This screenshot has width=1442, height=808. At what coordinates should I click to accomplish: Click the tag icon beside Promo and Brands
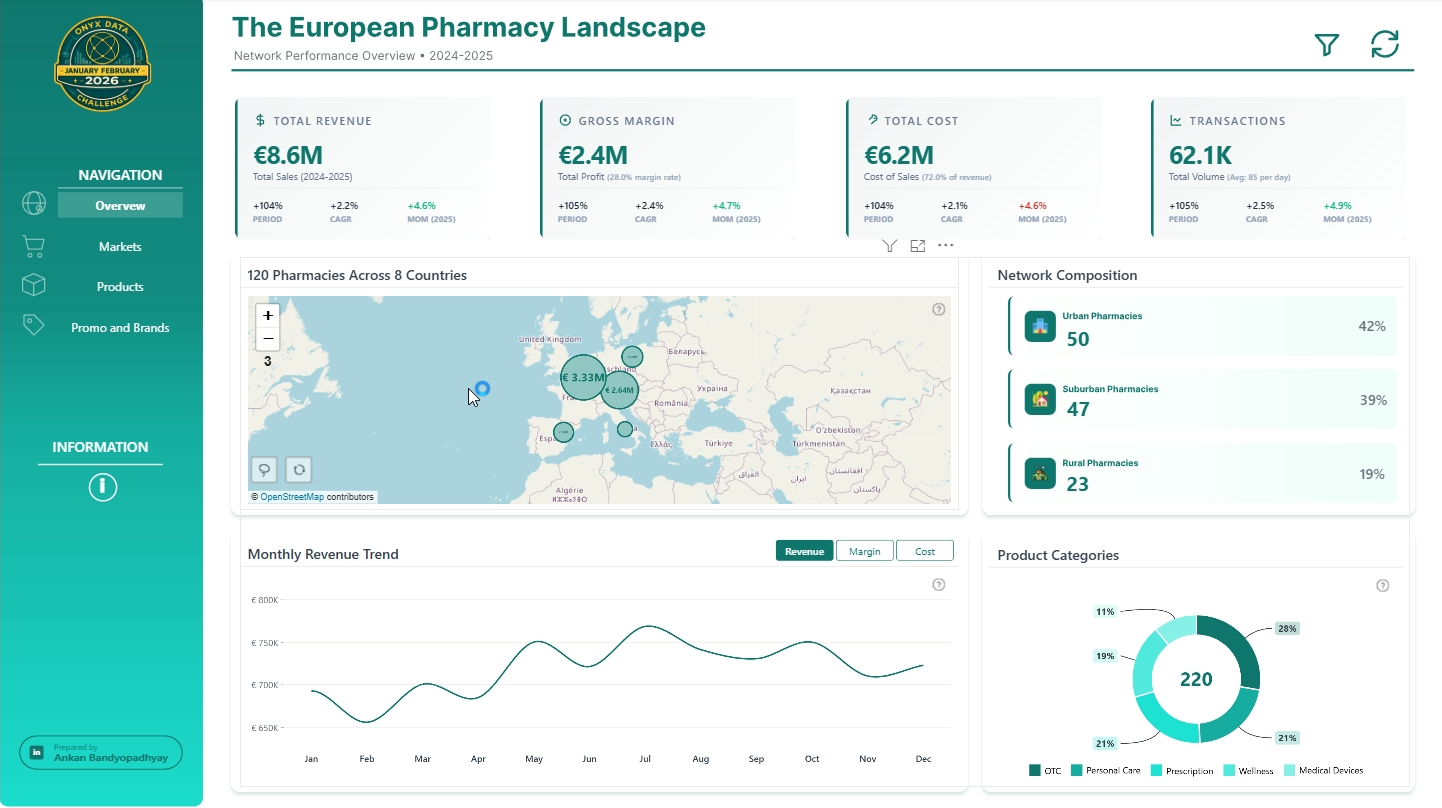click(x=33, y=324)
